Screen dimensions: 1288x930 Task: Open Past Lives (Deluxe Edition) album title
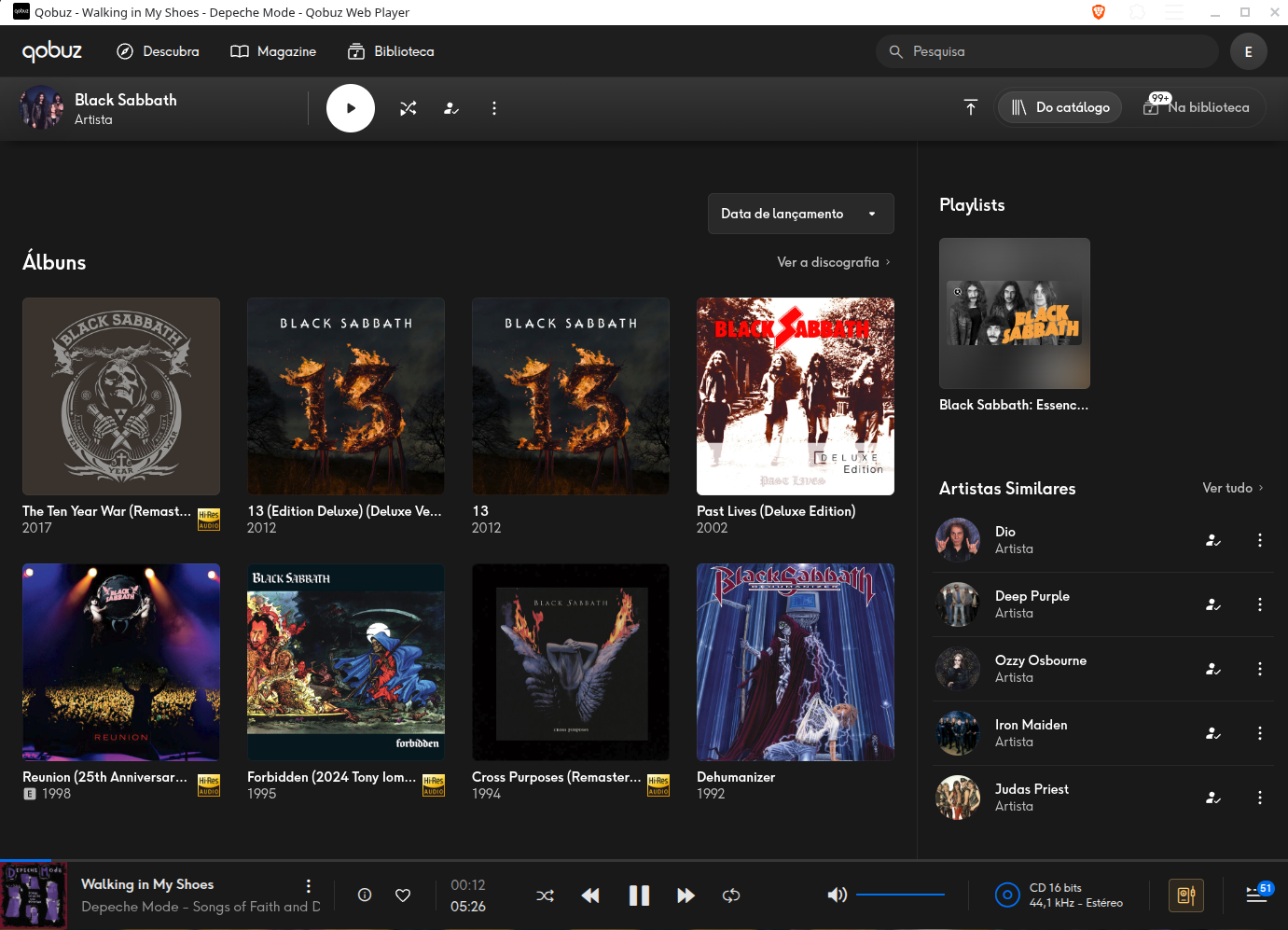pos(776,511)
